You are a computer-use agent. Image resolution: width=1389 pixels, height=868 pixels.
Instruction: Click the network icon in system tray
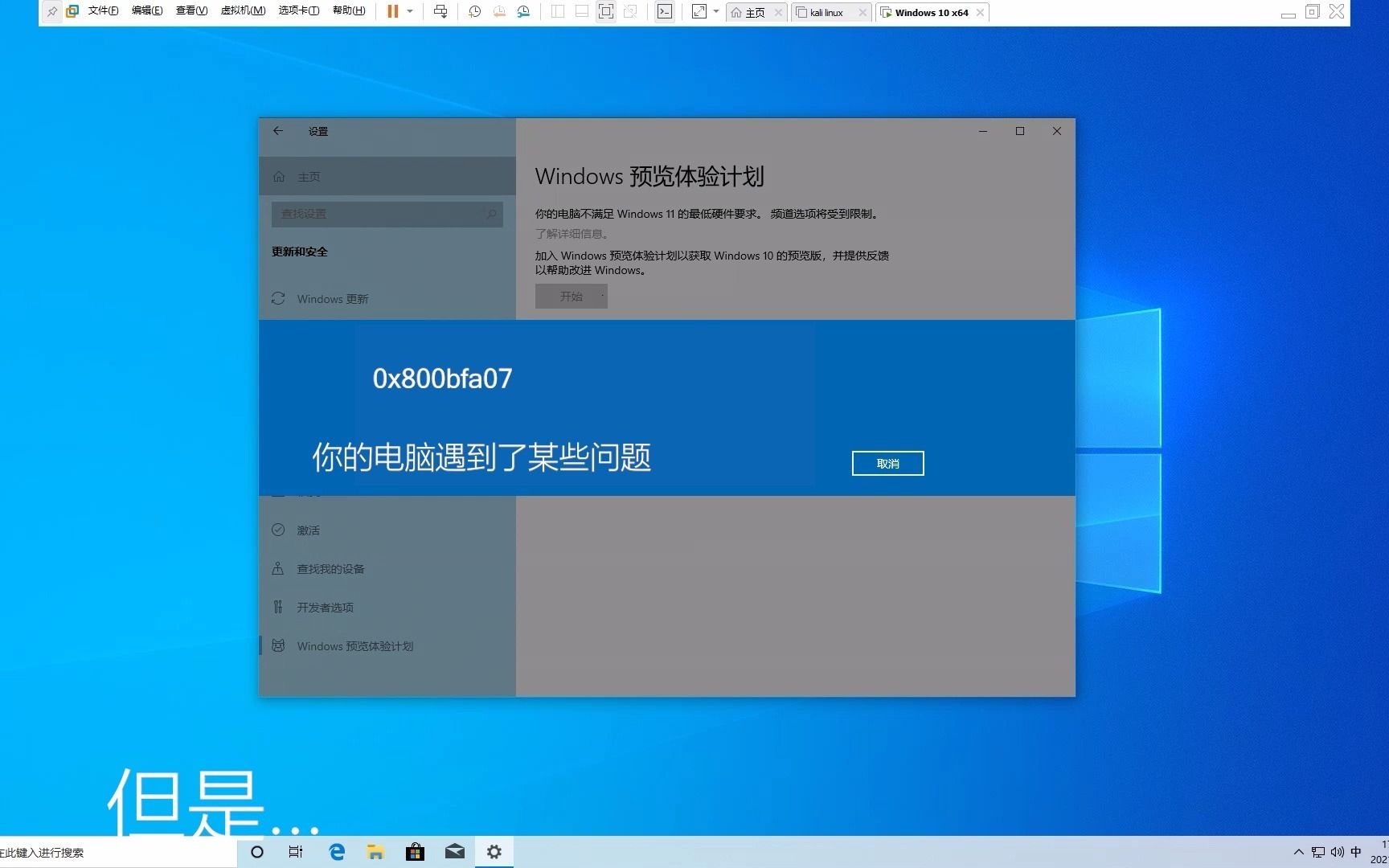pos(1318,852)
